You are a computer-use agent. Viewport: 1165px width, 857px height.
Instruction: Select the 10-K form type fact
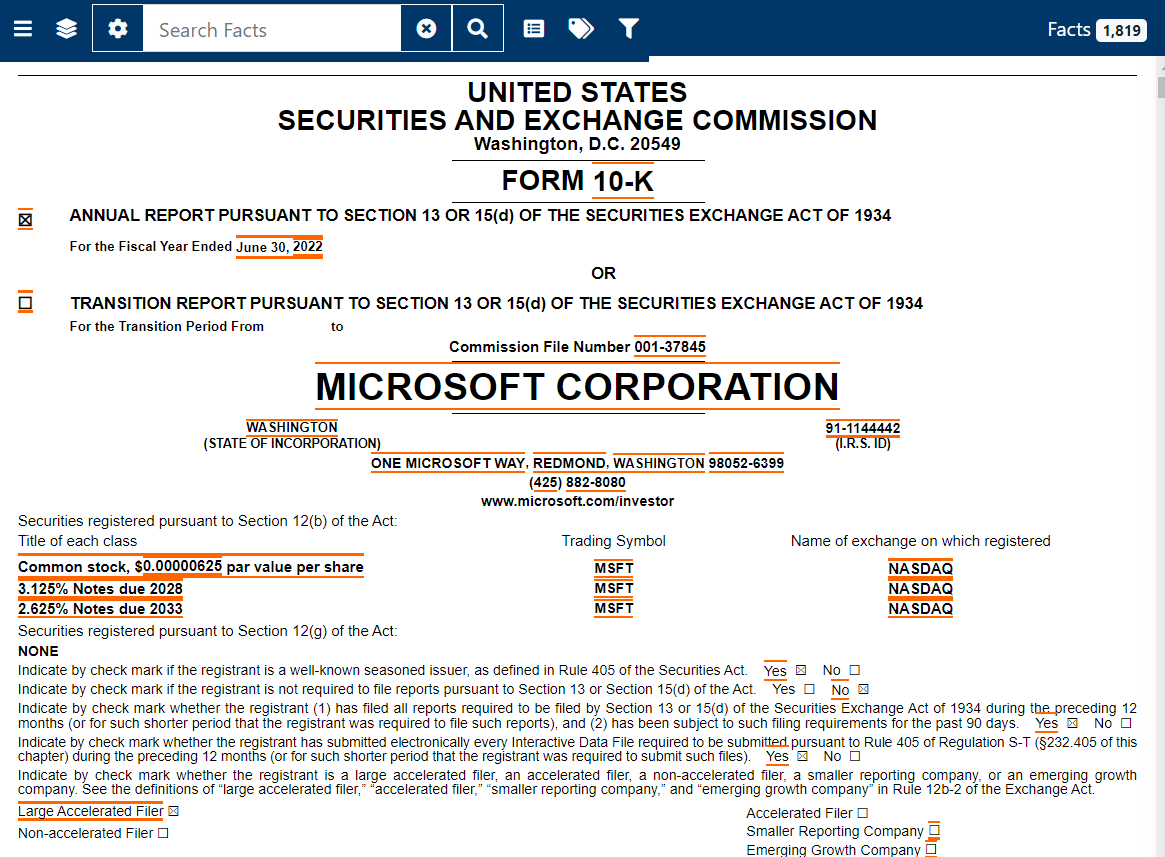point(622,182)
